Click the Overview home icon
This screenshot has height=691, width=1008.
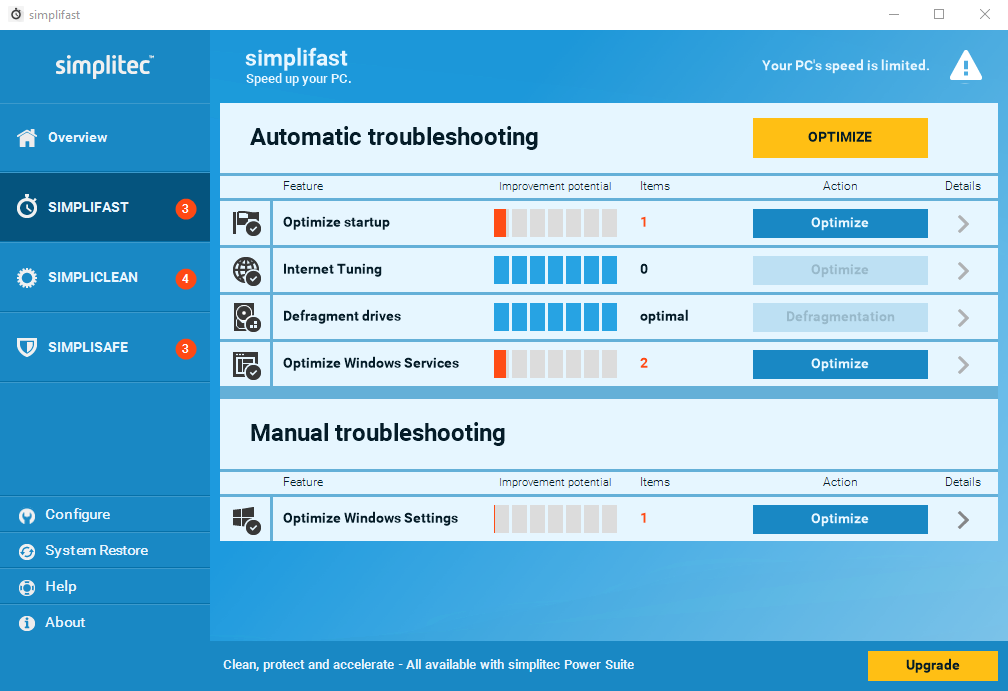coord(27,138)
